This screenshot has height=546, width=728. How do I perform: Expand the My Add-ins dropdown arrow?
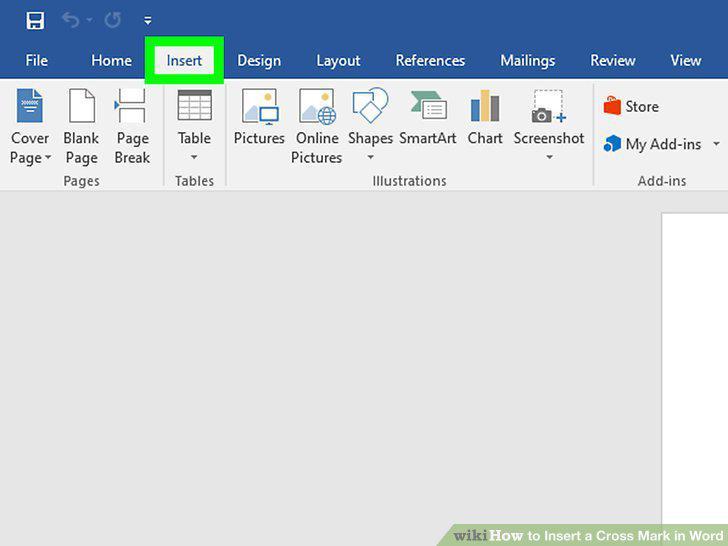pyautogui.click(x=716, y=144)
